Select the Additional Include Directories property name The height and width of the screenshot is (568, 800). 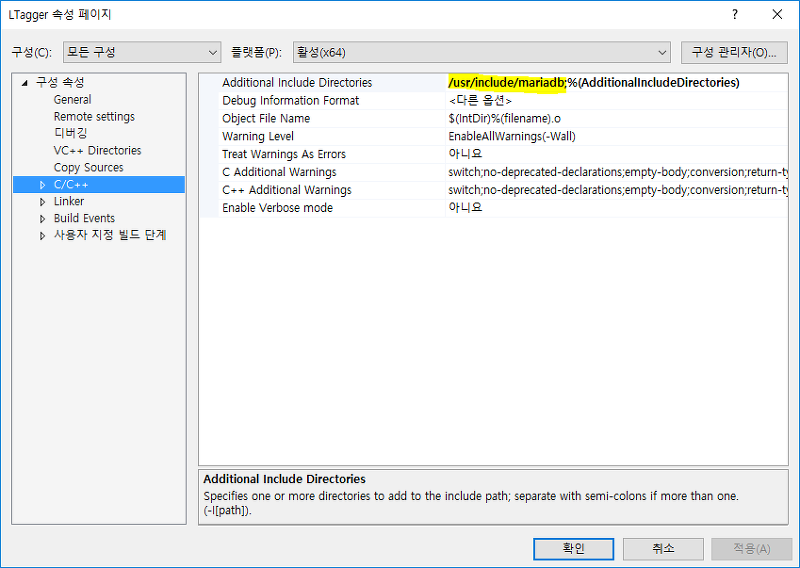(x=297, y=83)
